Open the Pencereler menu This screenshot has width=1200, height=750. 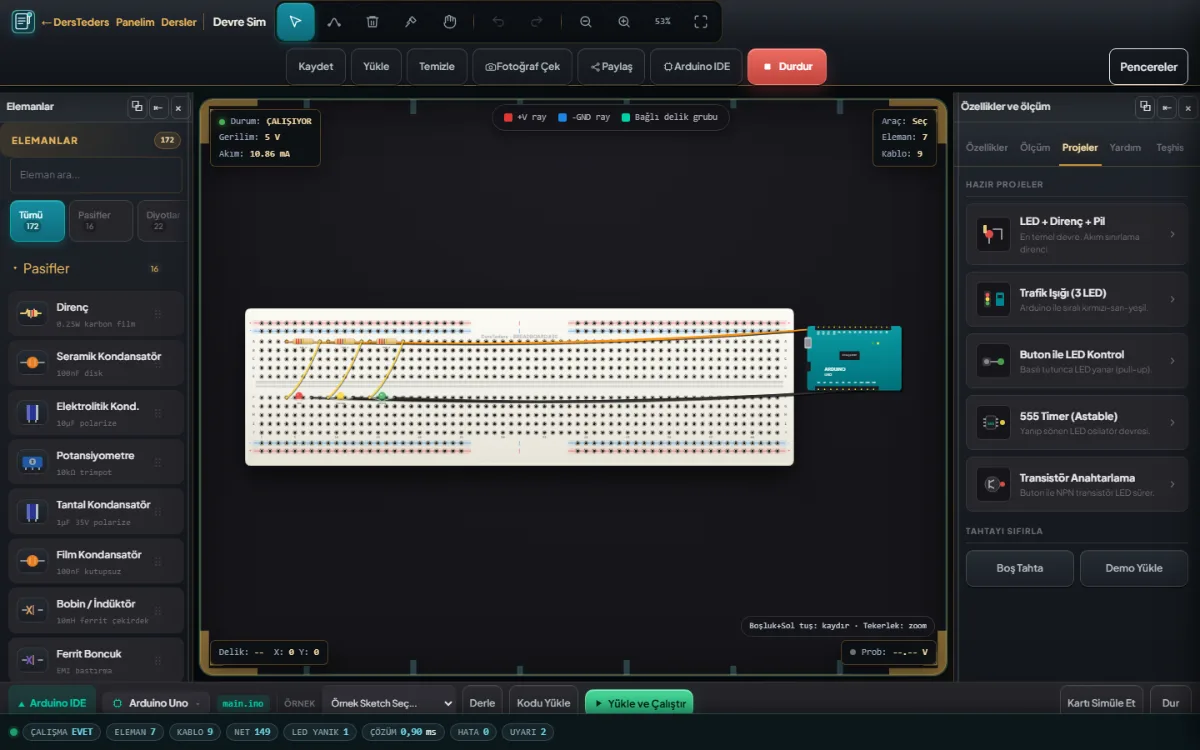(1148, 67)
